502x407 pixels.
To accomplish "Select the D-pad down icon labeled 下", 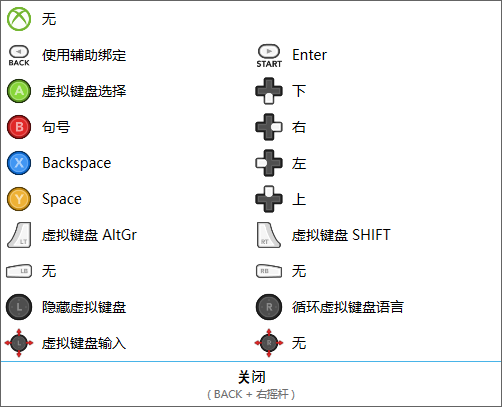I will (x=269, y=91).
